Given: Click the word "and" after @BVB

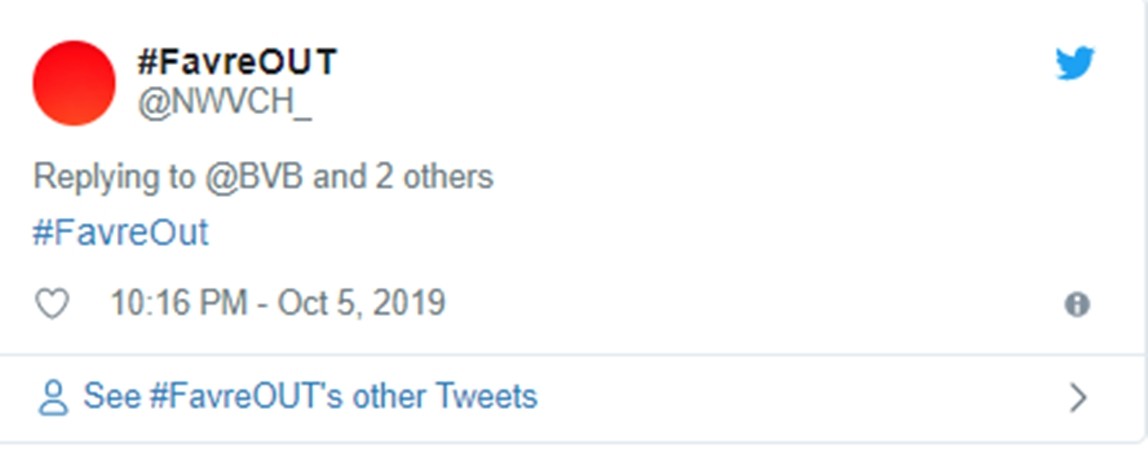Looking at the screenshot, I should pyautogui.click(x=340, y=177).
